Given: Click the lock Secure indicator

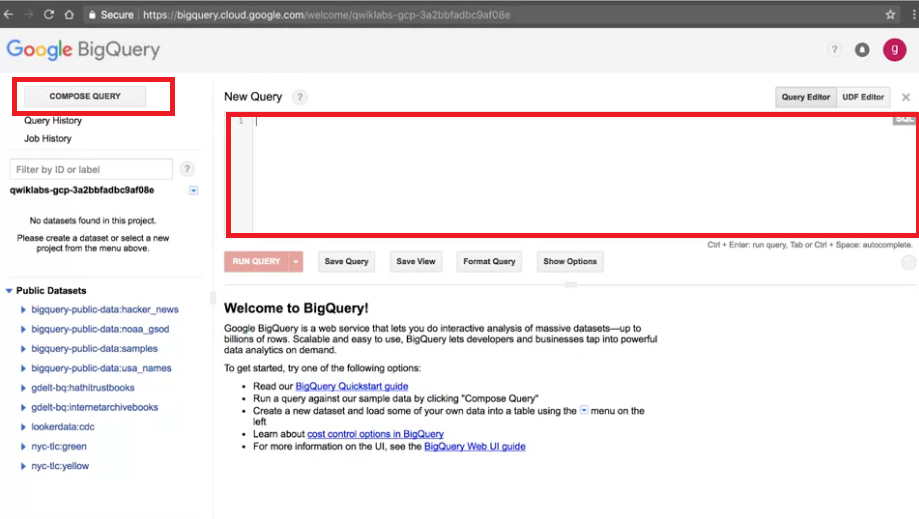Looking at the screenshot, I should [111, 15].
